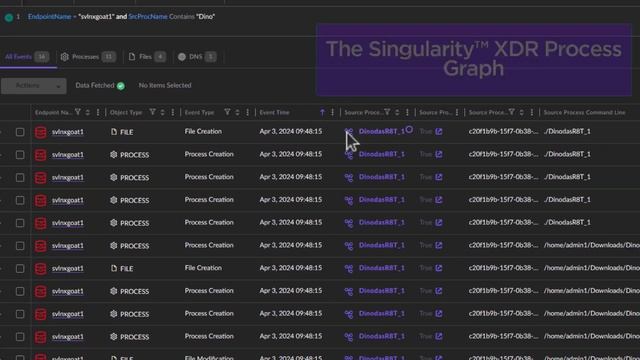Click No Items Selected status text
Viewport: 640px width, 360px height.
(x=165, y=85)
